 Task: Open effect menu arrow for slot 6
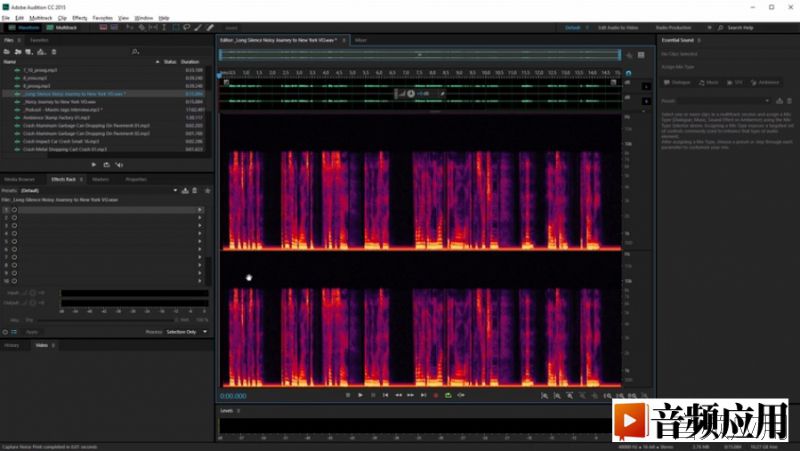(199, 249)
